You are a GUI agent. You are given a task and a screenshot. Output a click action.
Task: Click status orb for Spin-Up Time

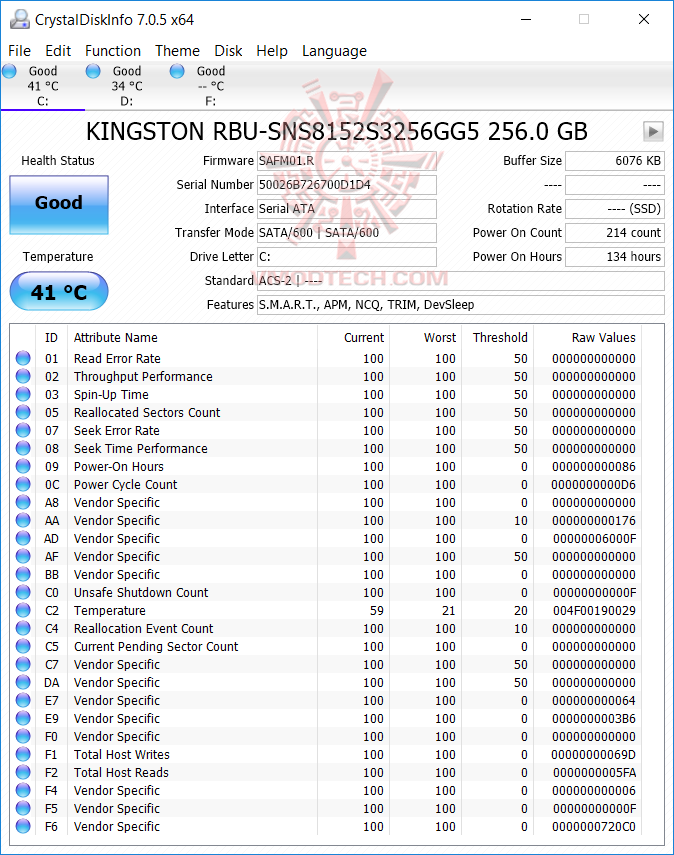23,394
